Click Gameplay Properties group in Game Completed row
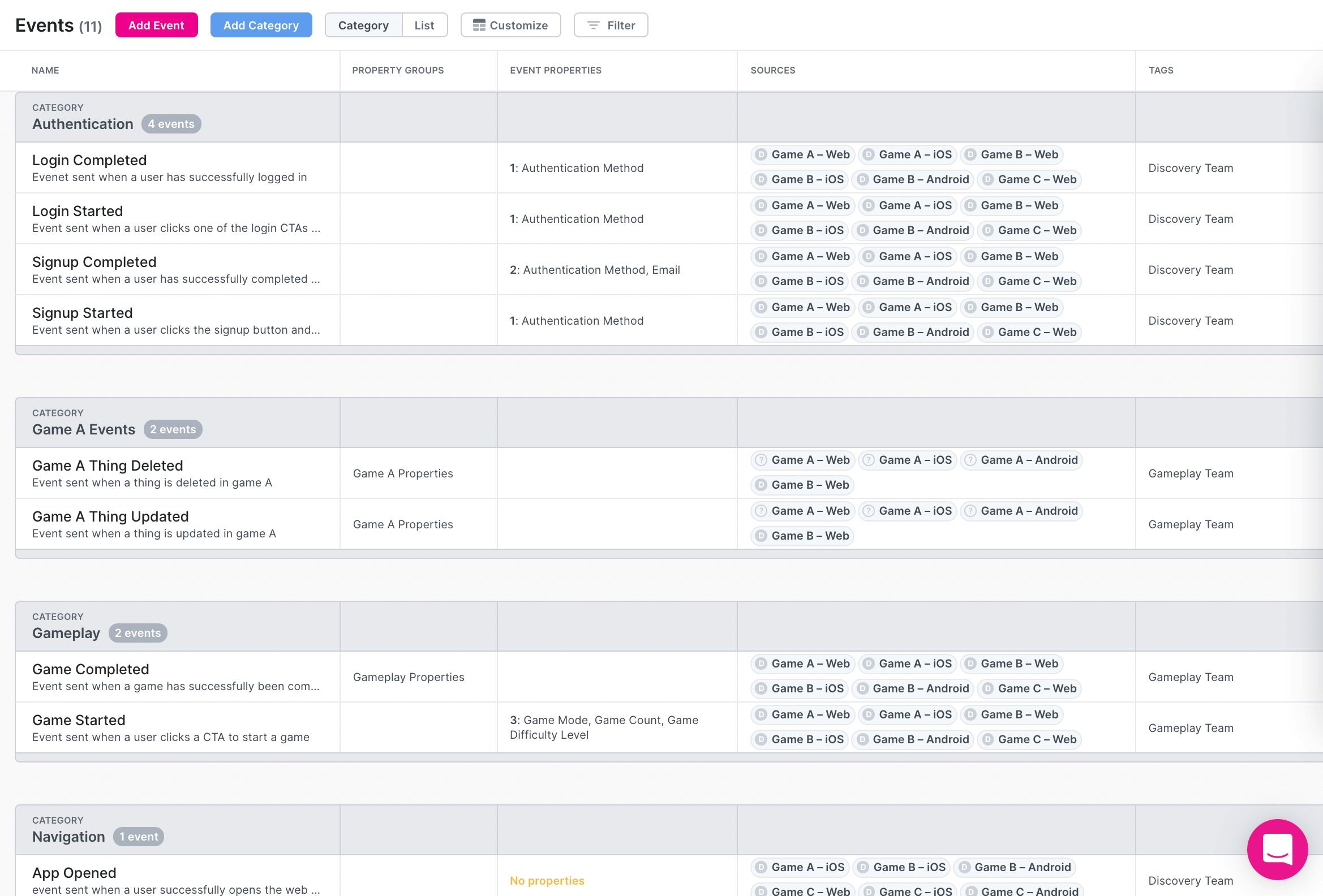1323x896 pixels. tap(408, 677)
